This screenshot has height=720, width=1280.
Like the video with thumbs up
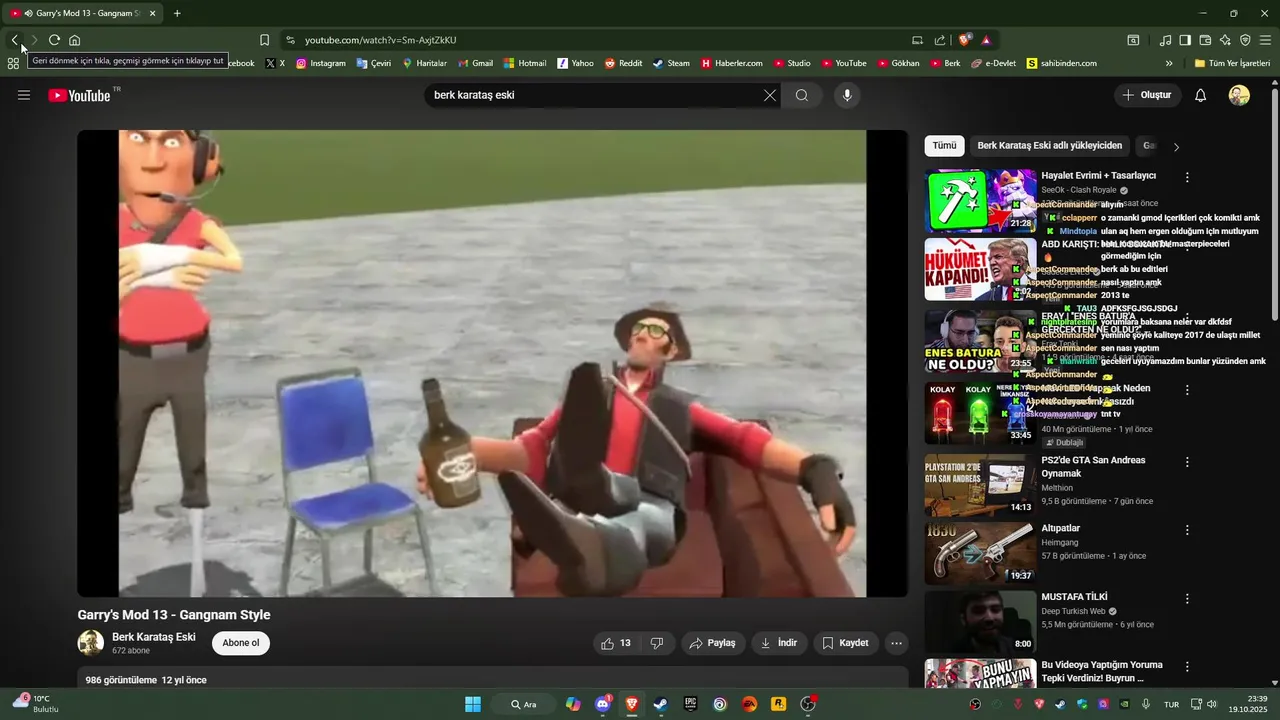pos(617,643)
